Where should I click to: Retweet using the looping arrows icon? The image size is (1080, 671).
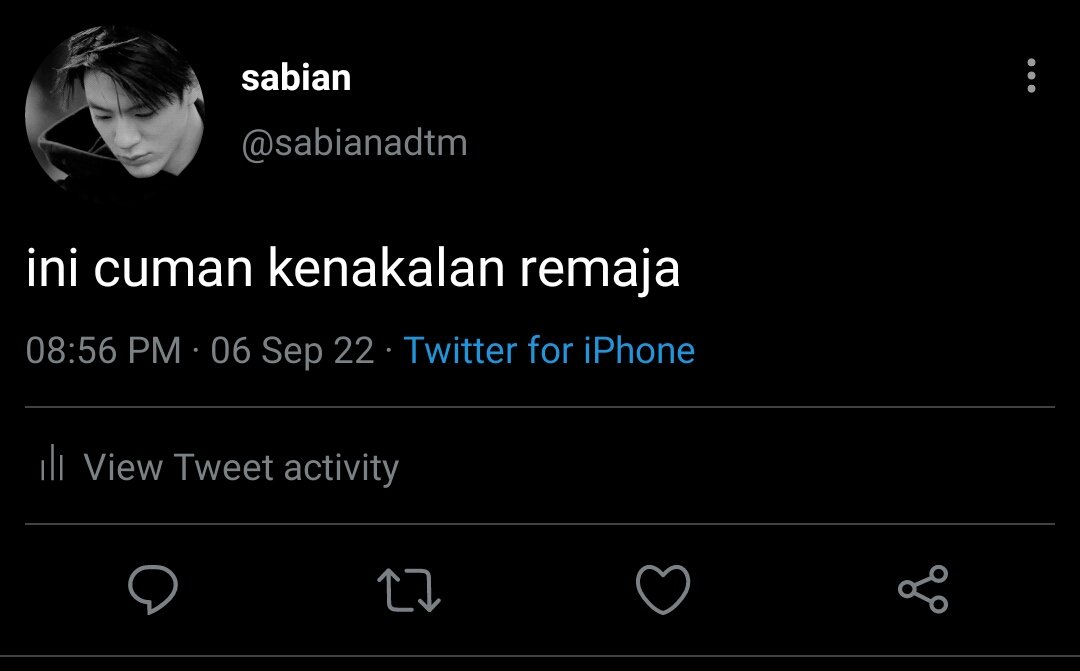[408, 590]
